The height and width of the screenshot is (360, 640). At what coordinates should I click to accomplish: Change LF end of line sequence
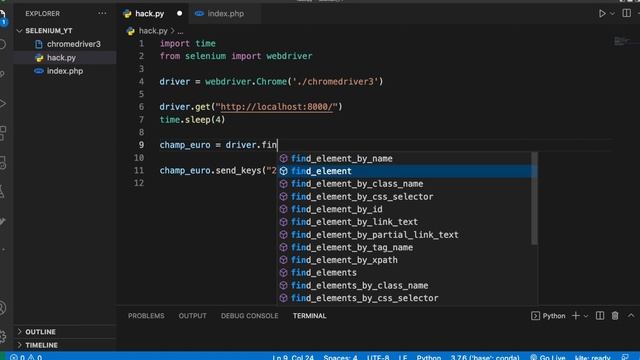[x=403, y=357]
